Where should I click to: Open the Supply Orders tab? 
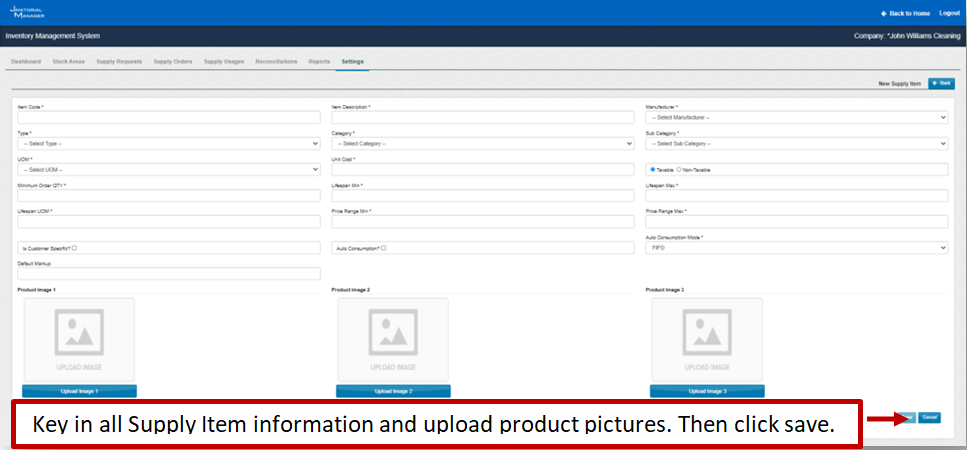pos(173,61)
